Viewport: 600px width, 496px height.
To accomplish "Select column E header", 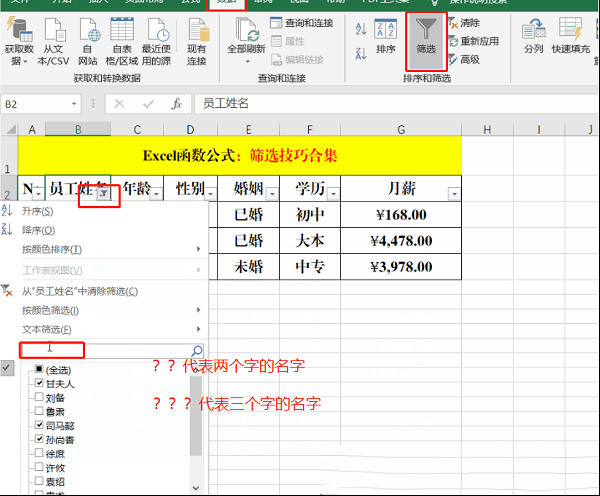I will [249, 129].
